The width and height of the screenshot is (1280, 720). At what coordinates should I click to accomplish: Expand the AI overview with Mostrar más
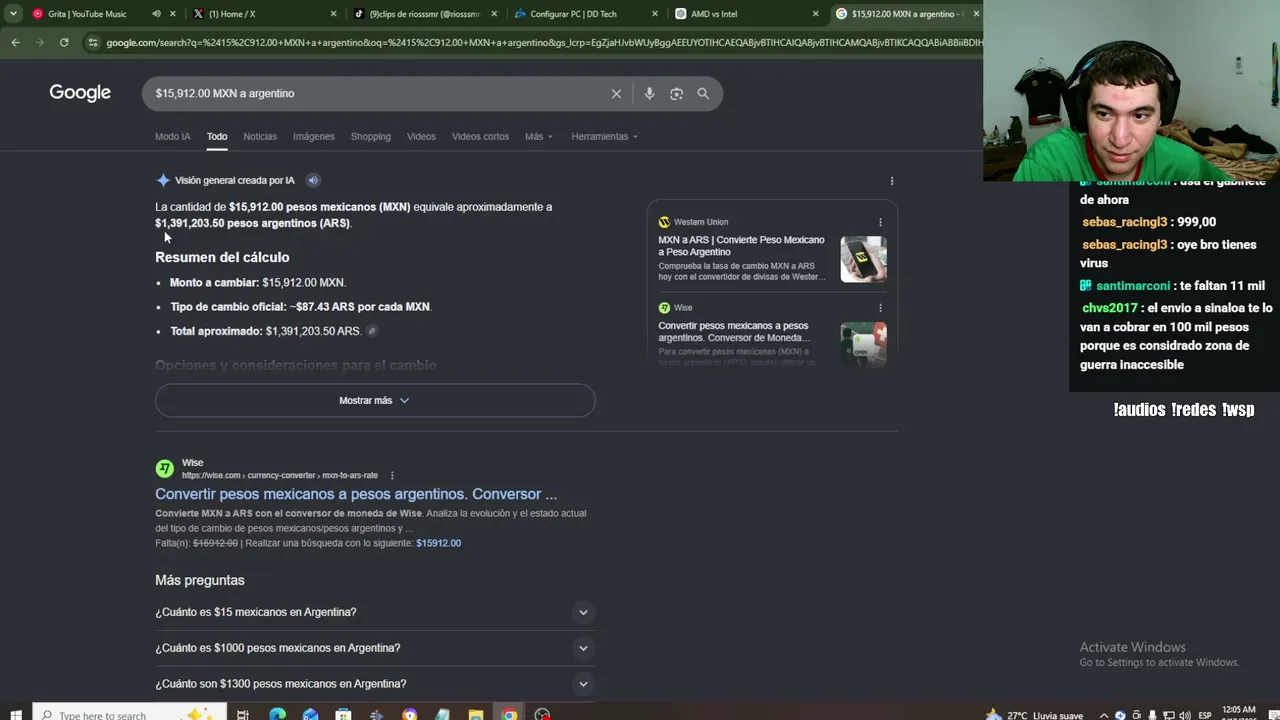[375, 400]
